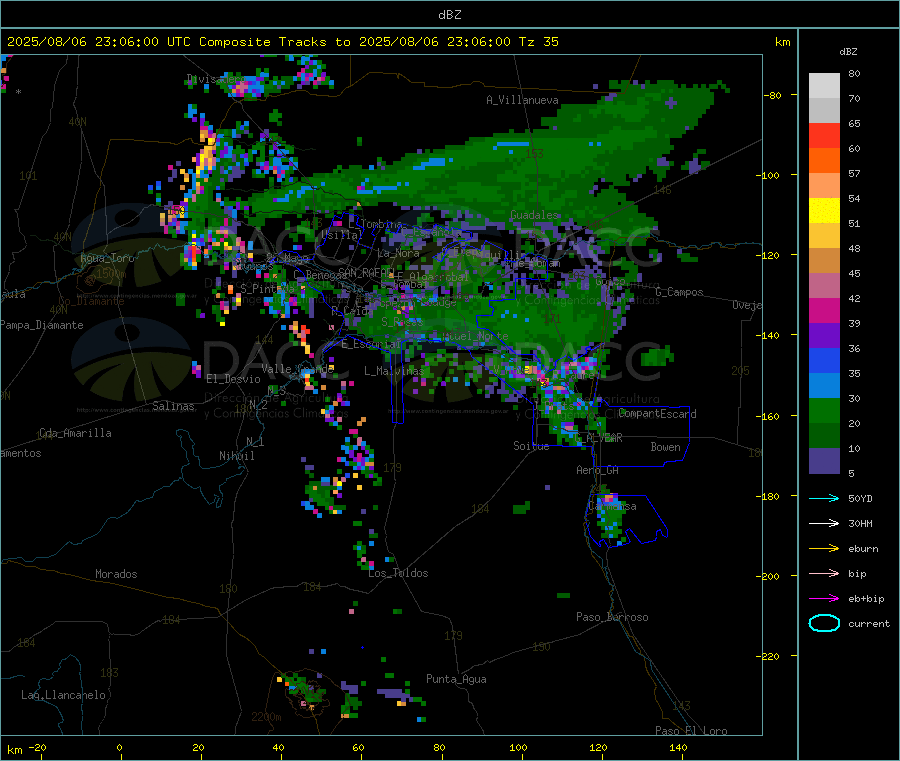Click the cyan 50YD arrow icon

(824, 498)
